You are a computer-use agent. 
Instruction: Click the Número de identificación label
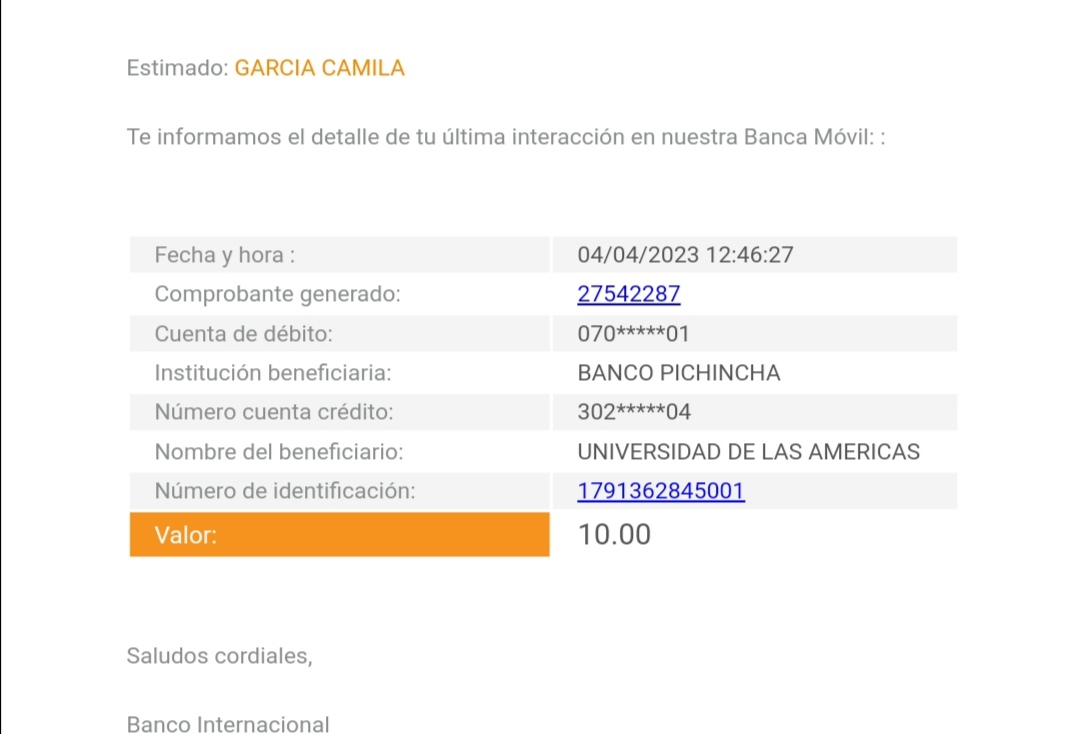(284, 491)
